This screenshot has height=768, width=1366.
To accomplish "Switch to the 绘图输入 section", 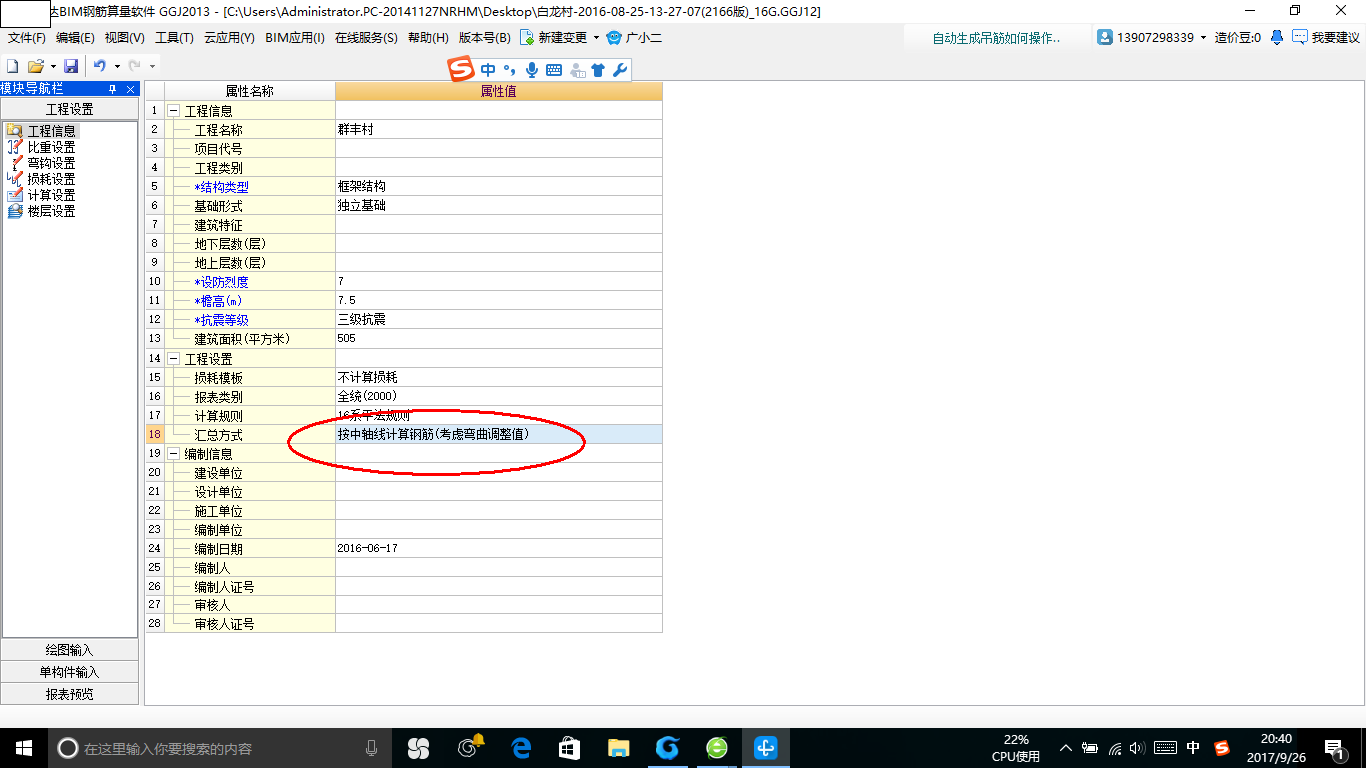I will pyautogui.click(x=69, y=650).
